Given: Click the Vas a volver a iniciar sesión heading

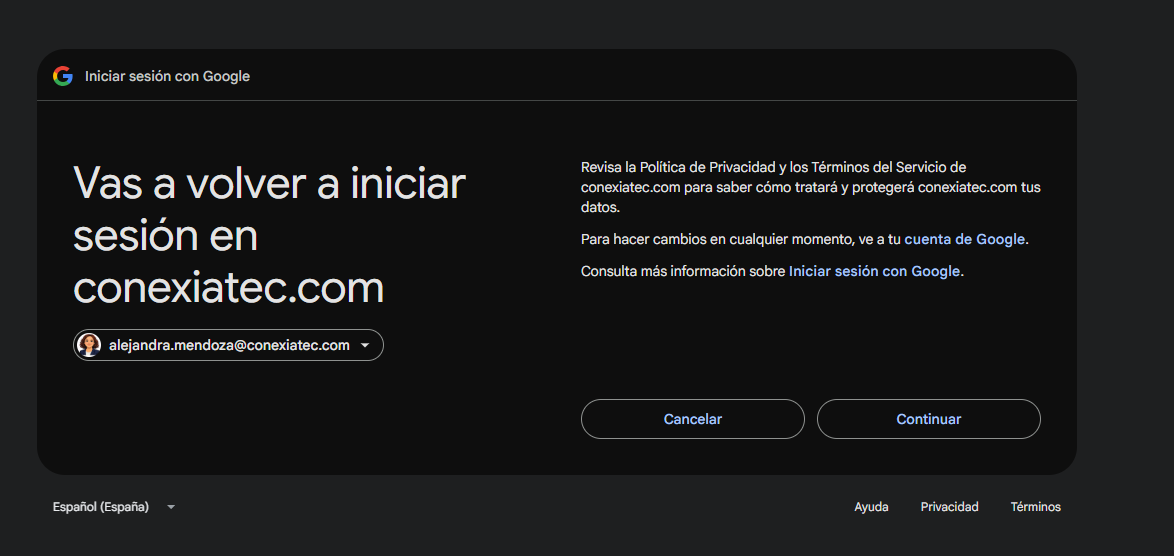Looking at the screenshot, I should coord(270,236).
